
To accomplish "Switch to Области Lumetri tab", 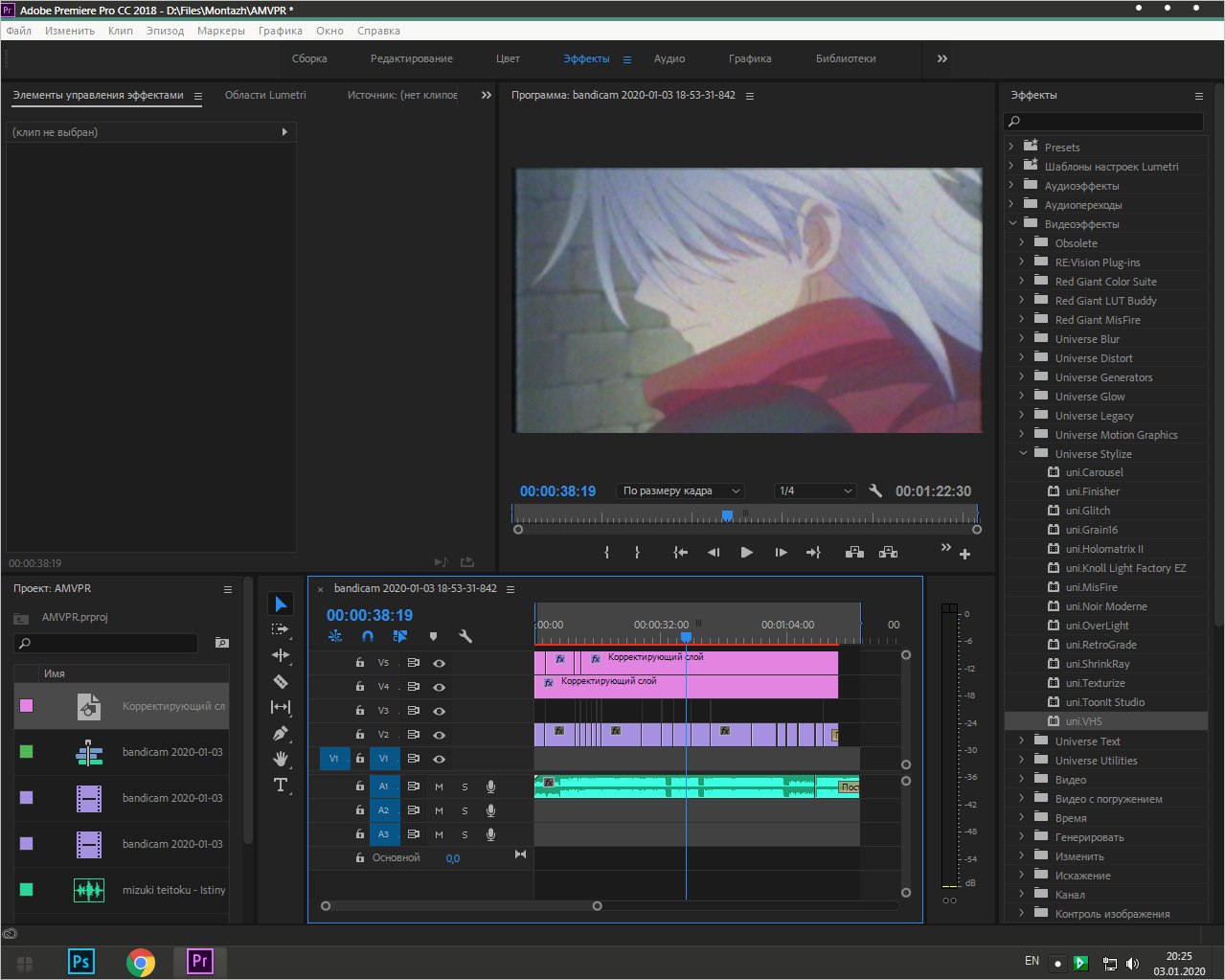I will click(265, 95).
